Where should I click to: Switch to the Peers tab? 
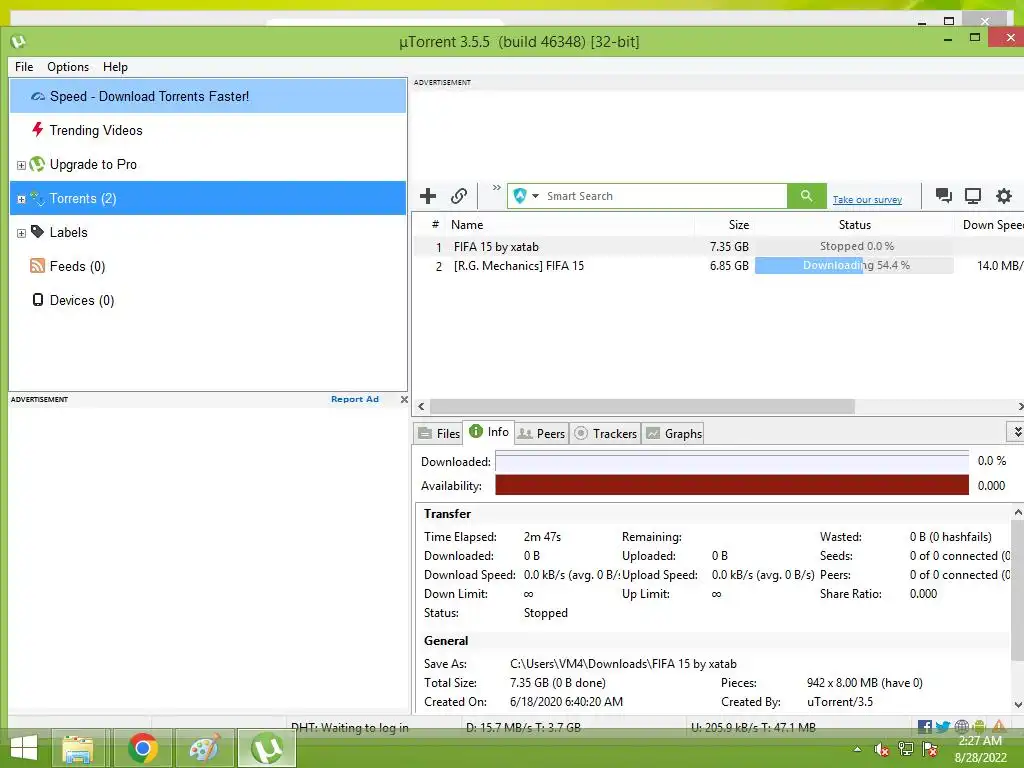coord(541,434)
